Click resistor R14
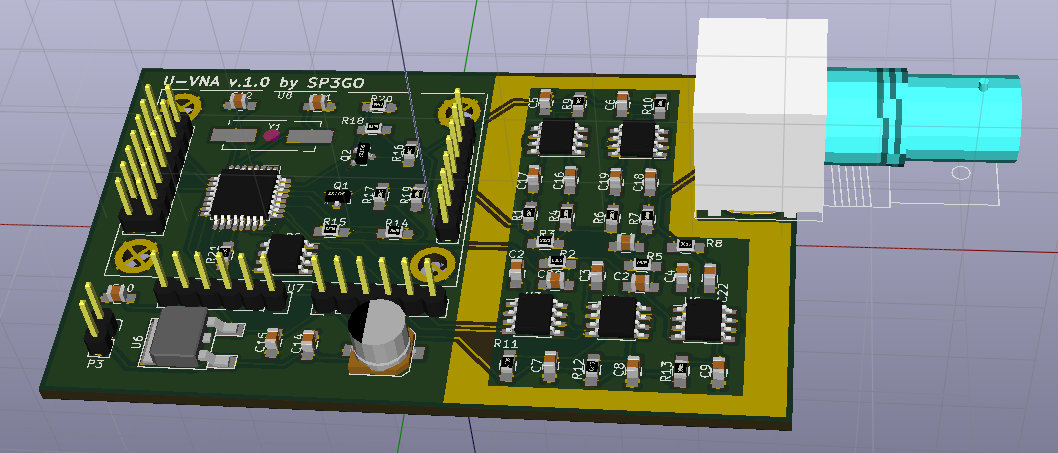This screenshot has height=453, width=1058. tap(395, 233)
